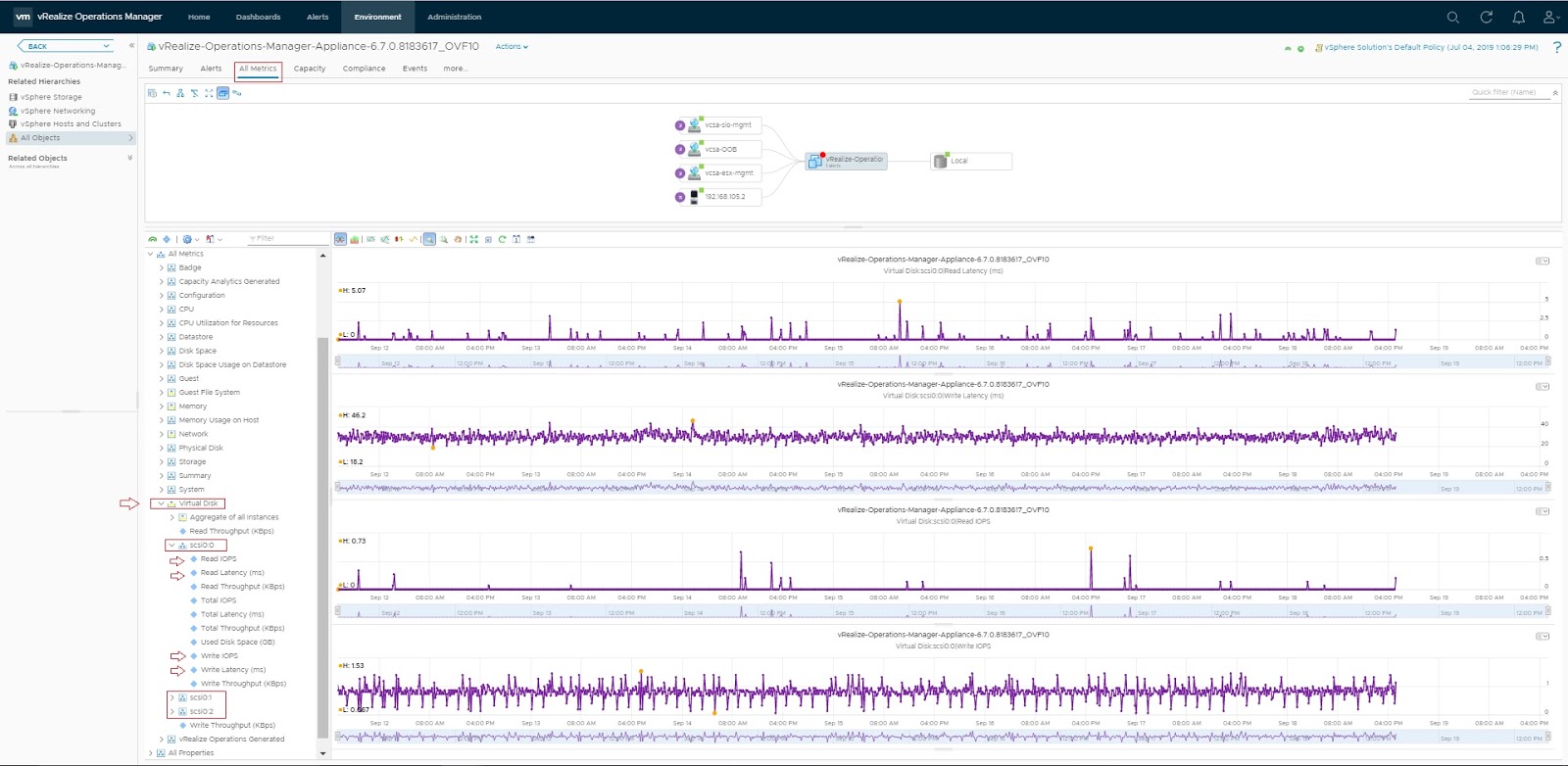Viewport: 1568px width, 766px height.
Task: Click the Local datastore node in map
Action: point(971,161)
